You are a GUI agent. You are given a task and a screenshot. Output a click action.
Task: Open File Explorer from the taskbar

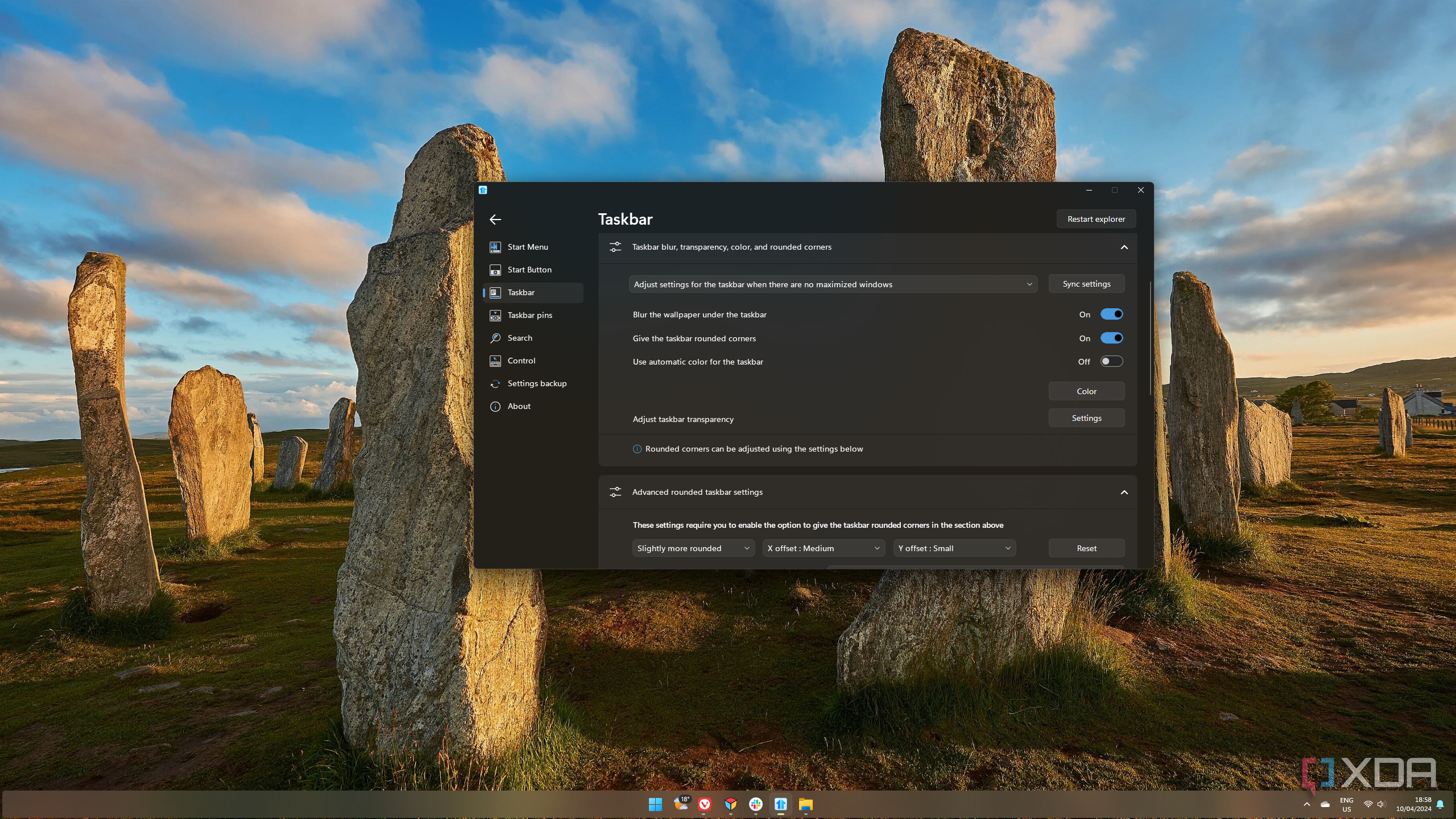805,804
